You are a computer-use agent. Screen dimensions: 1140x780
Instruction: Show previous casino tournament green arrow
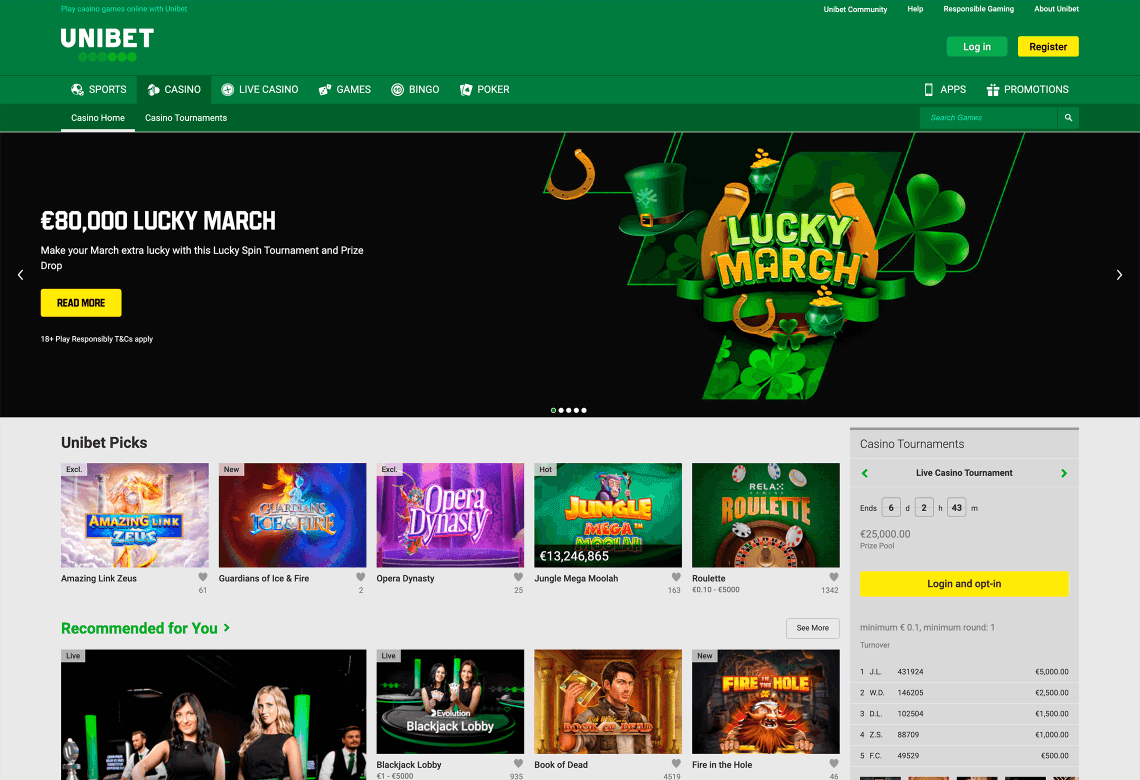864,473
